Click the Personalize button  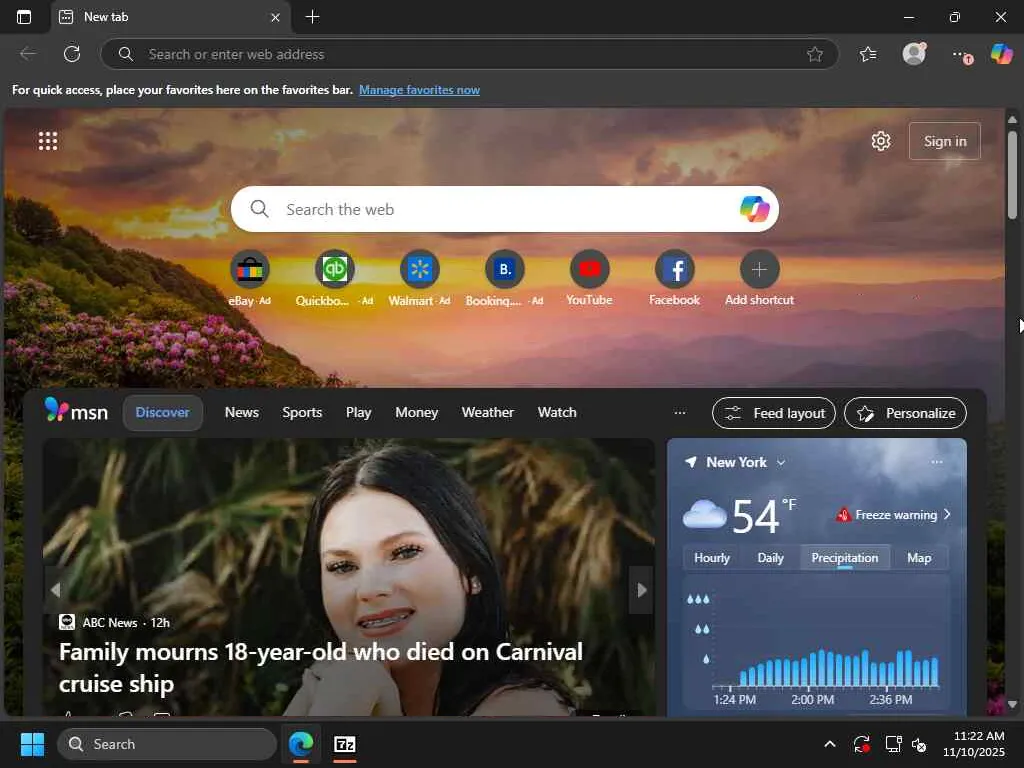coord(905,413)
